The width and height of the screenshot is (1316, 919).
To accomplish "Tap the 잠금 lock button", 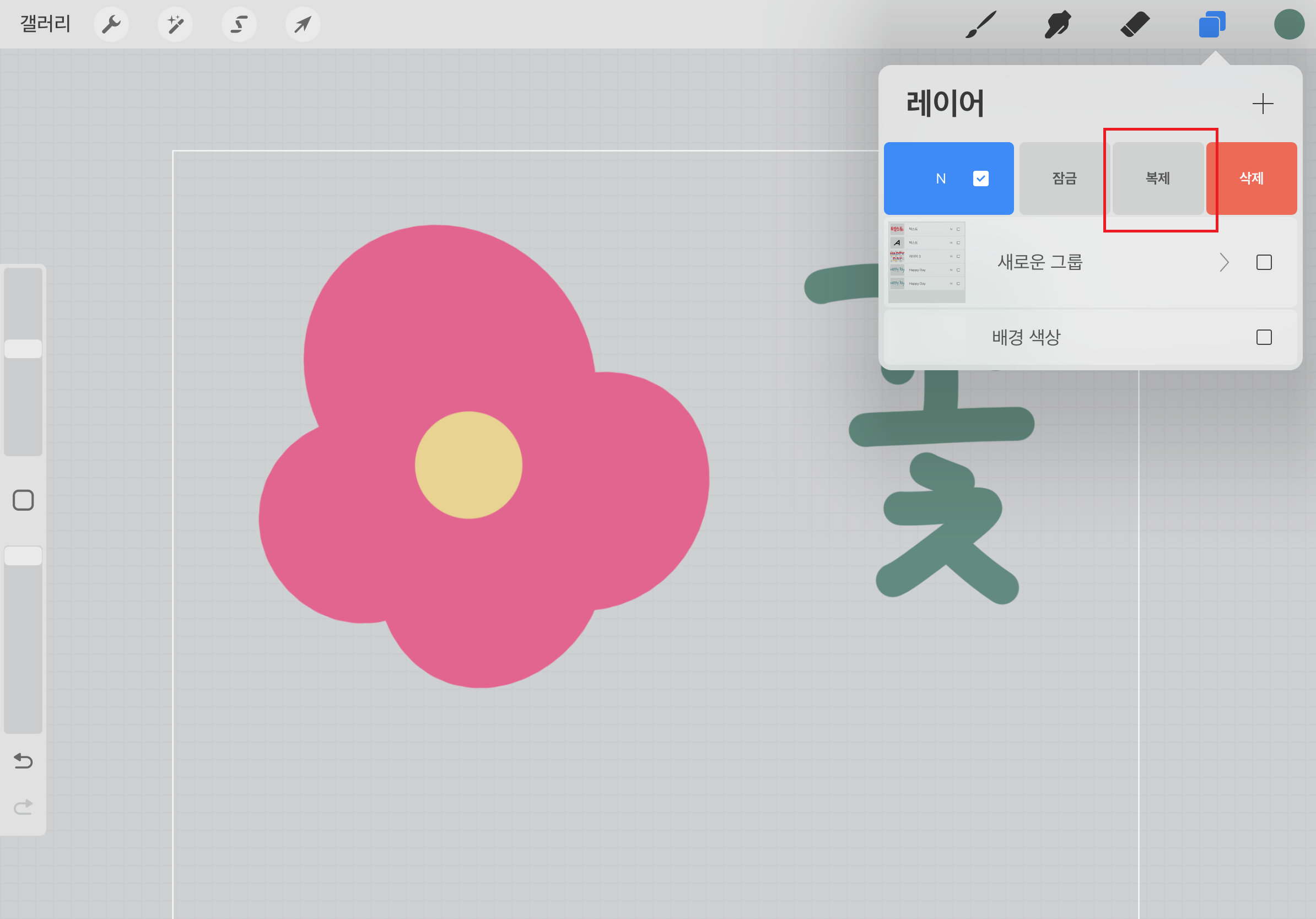I will (x=1064, y=179).
